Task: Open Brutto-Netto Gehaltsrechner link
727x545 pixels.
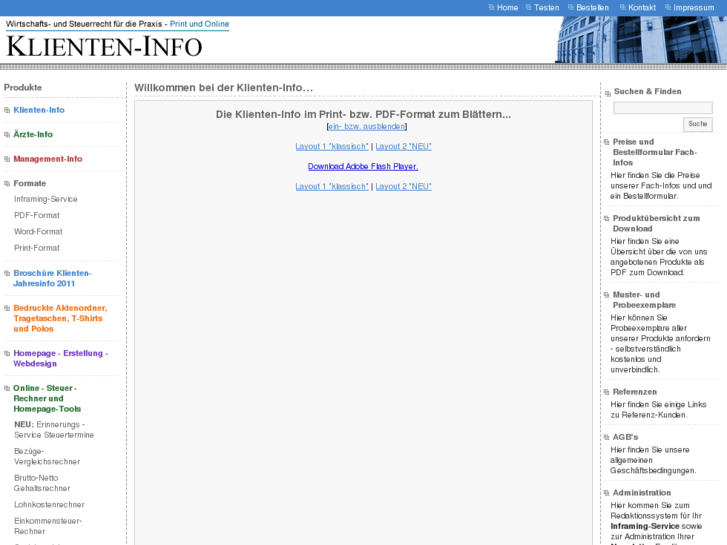Action: 42,483
